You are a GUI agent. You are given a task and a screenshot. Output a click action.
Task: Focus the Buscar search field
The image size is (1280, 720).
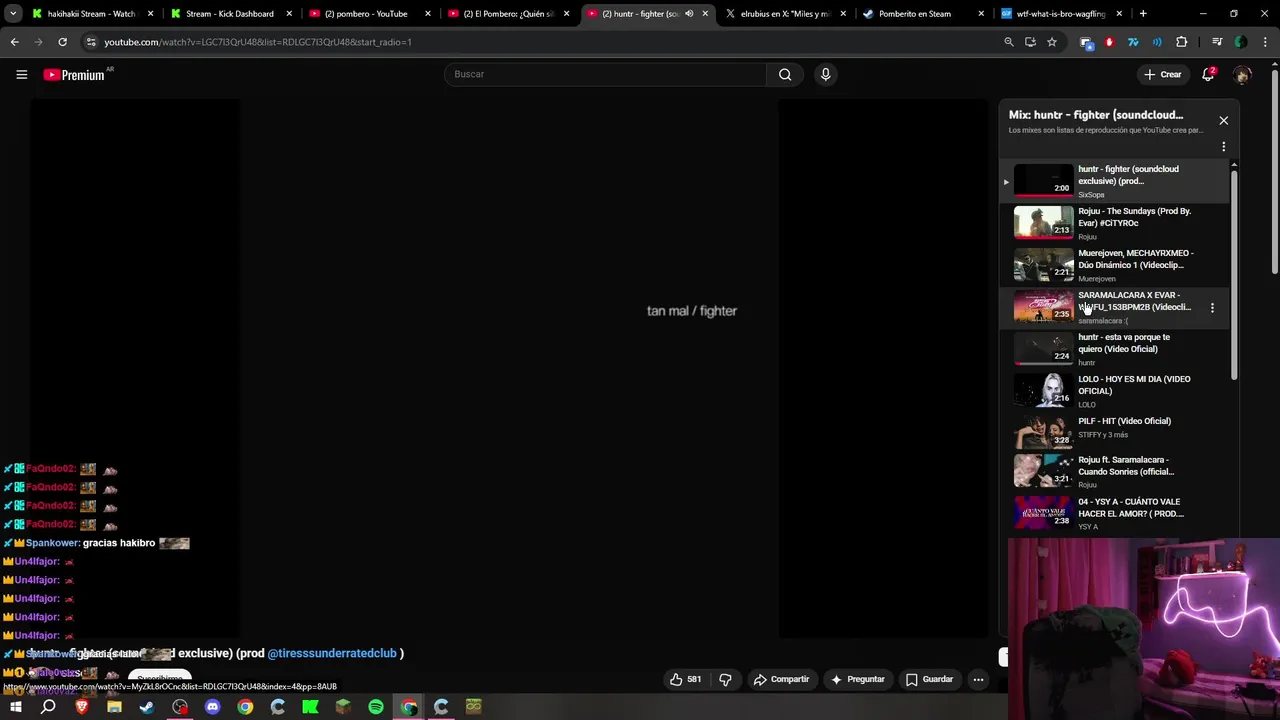pos(605,74)
